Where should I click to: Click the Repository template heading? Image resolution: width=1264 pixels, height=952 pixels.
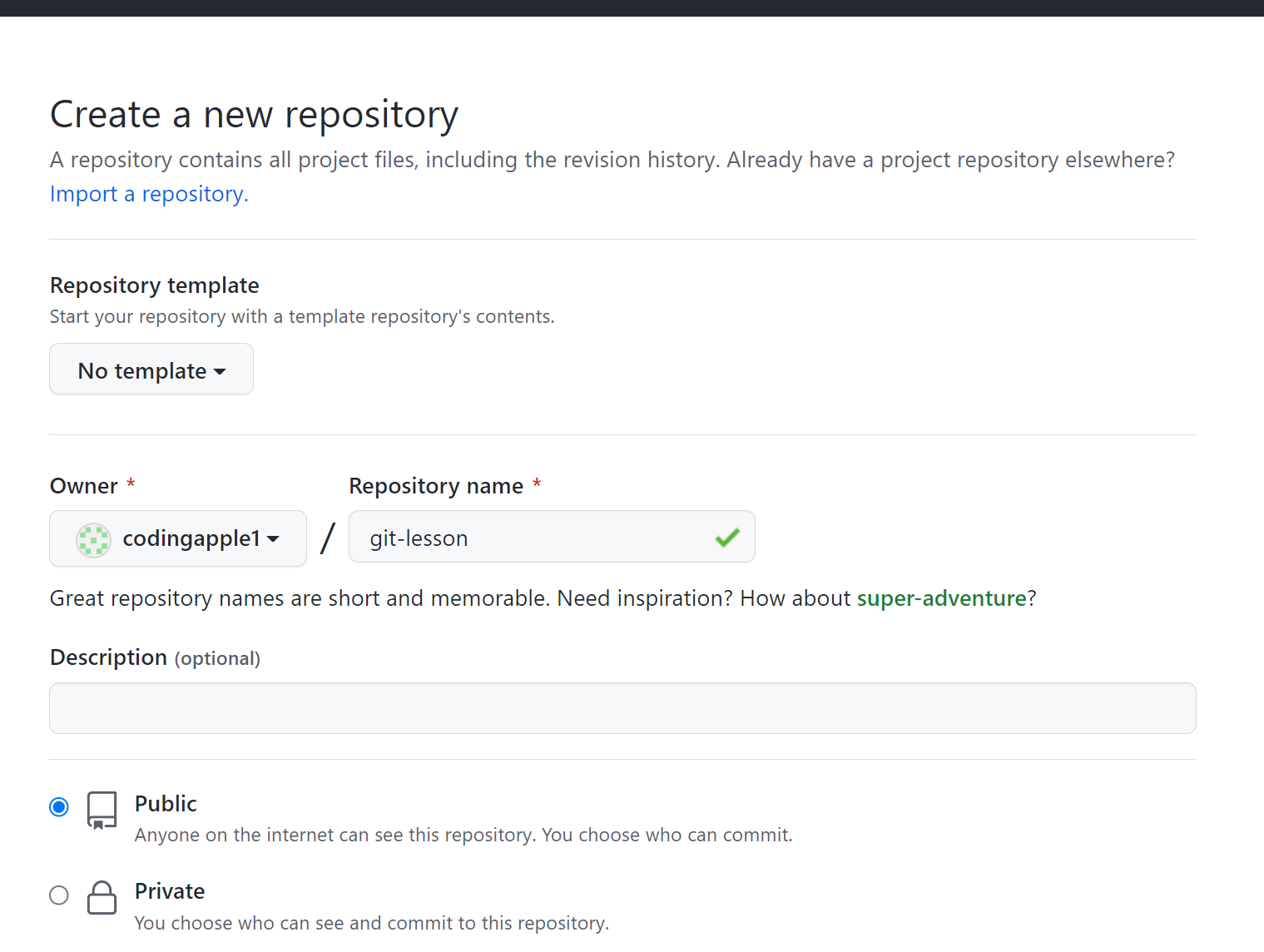point(155,285)
